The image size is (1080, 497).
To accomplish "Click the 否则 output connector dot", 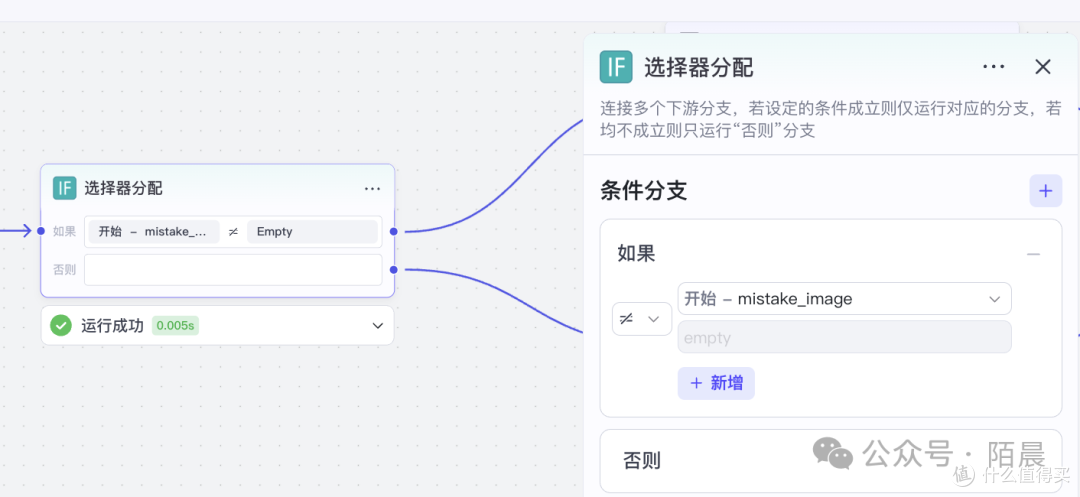I will click(x=393, y=270).
